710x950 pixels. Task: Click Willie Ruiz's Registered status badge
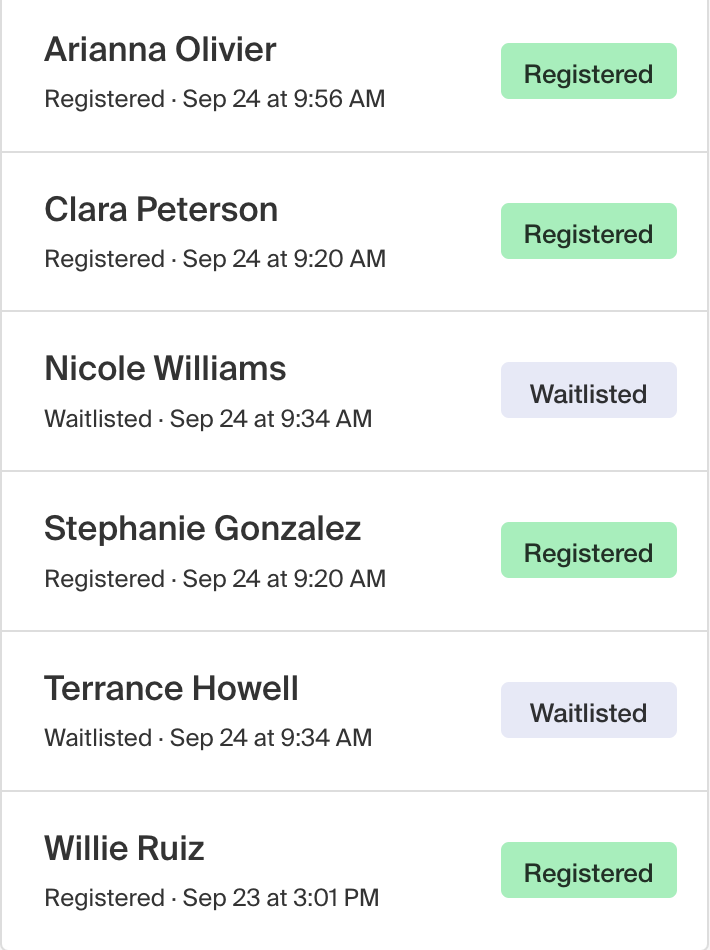coord(589,870)
